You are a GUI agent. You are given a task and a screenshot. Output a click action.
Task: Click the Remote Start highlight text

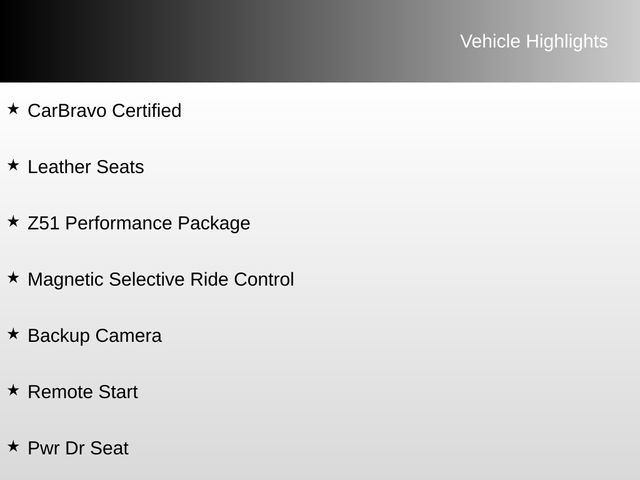pyautogui.click(x=83, y=392)
